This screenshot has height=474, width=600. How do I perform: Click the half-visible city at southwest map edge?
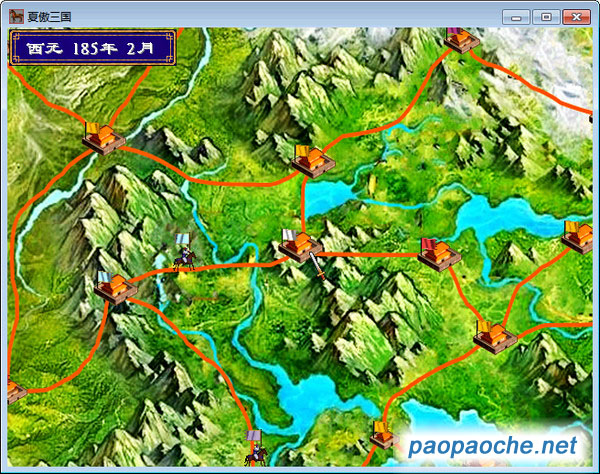(x=16, y=390)
